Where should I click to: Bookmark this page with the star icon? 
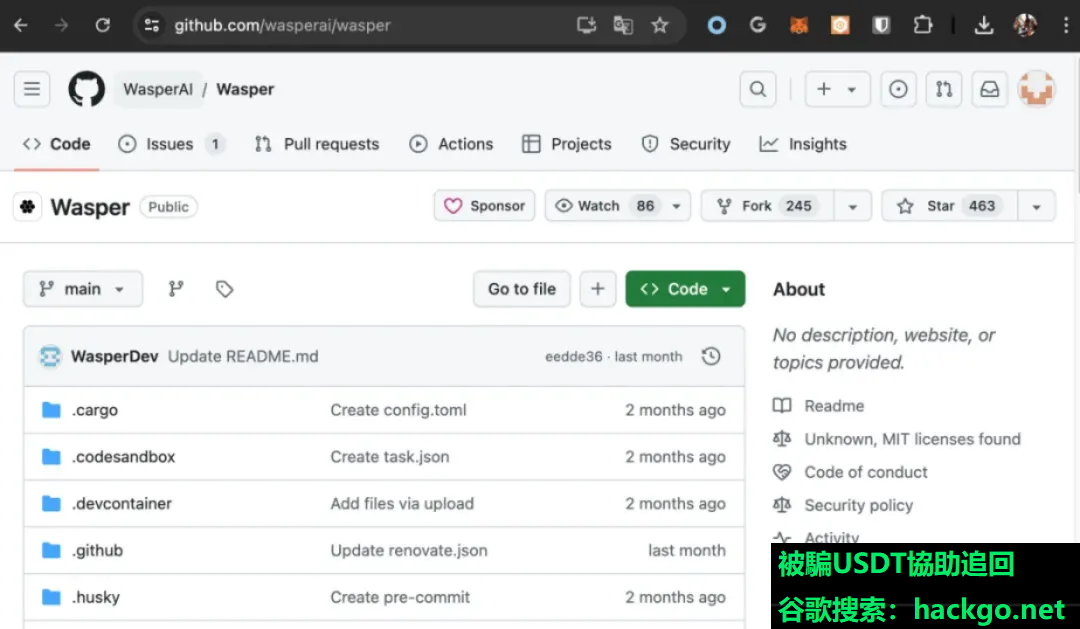660,25
